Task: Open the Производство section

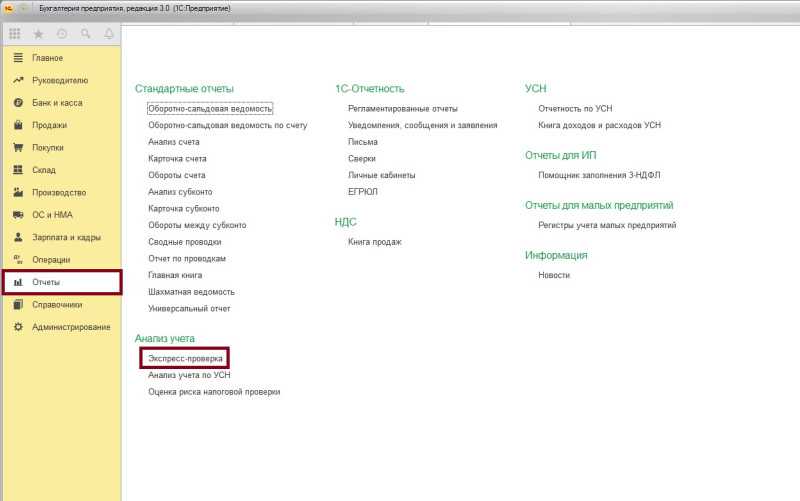Action: [x=59, y=192]
